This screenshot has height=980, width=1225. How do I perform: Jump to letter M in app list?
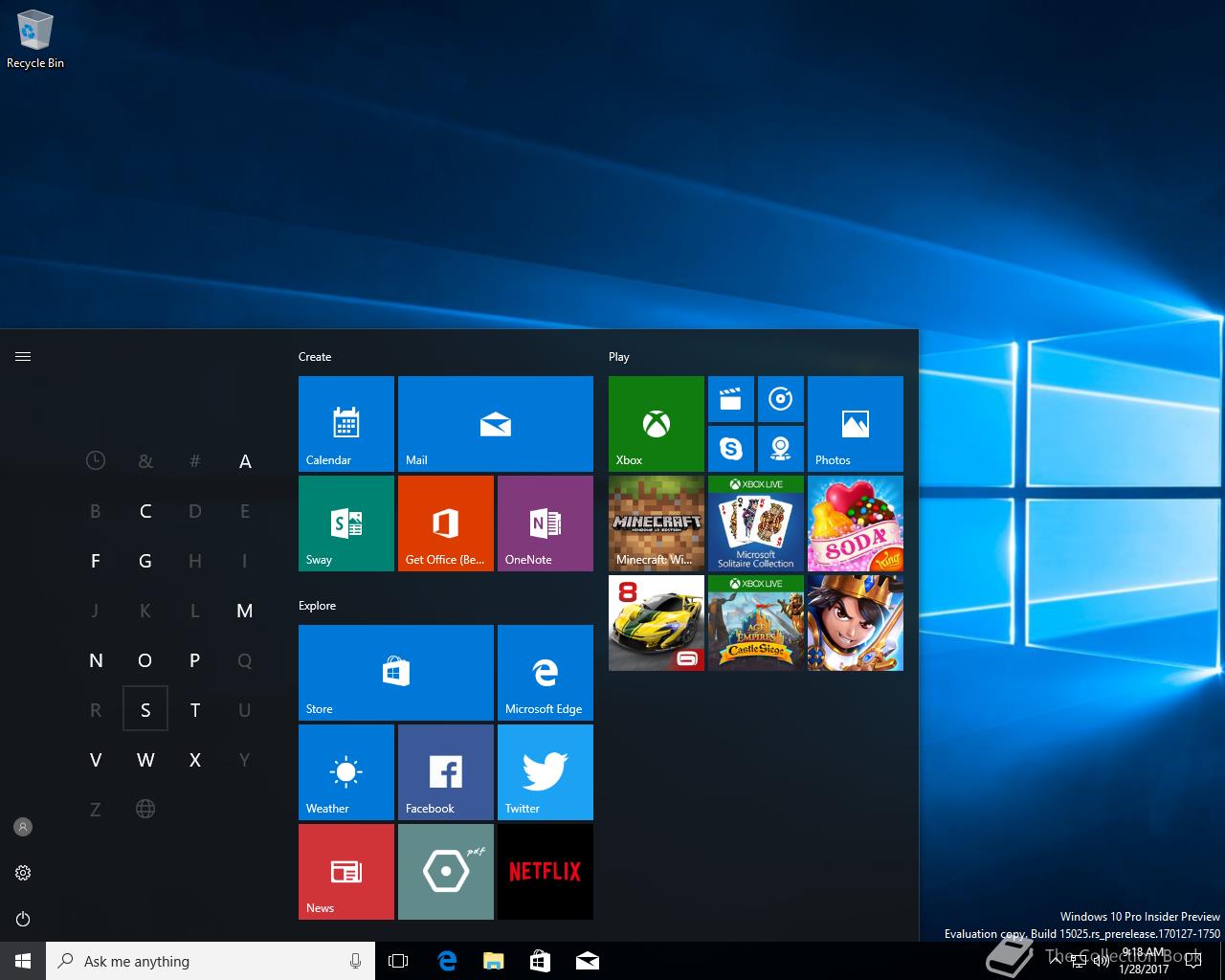tap(245, 611)
